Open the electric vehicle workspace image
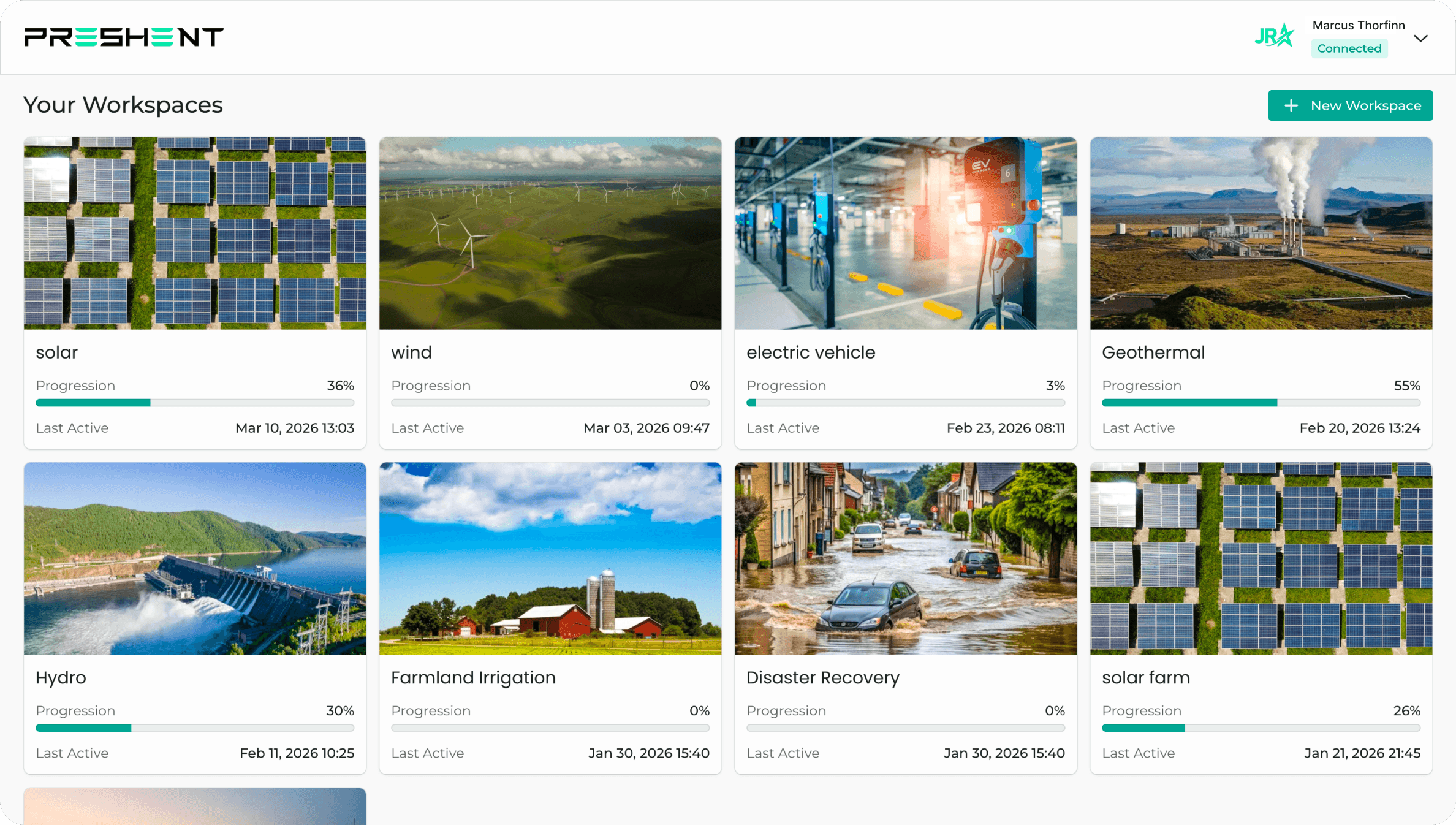1456x825 pixels. 905,233
